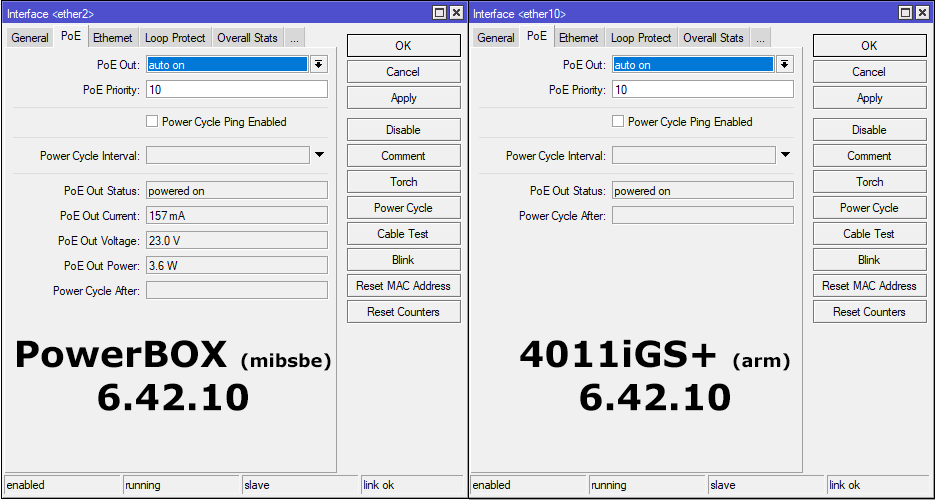The height and width of the screenshot is (500, 935).
Task: Open Loop Protect tab in ether2 window
Action: (175, 38)
